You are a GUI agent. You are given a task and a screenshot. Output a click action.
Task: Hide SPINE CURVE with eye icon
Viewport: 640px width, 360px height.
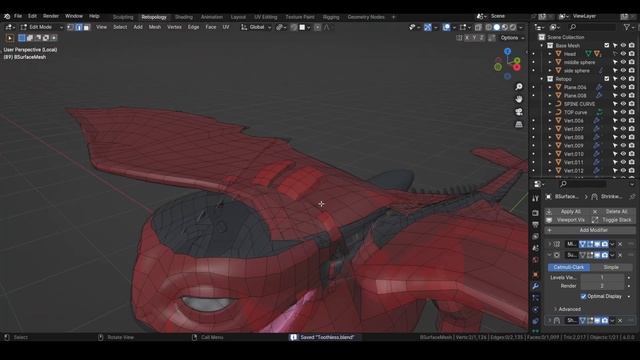tap(623, 104)
